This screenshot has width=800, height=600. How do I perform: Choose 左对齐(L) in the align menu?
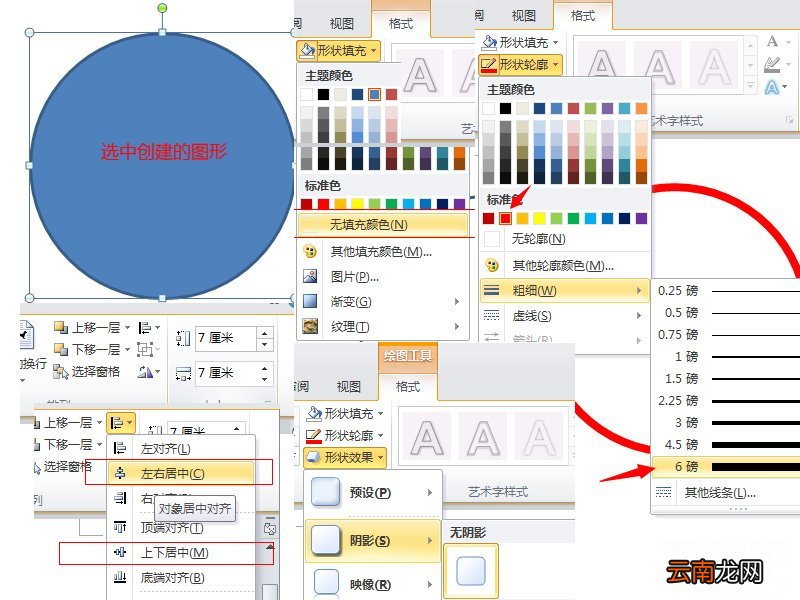tap(181, 448)
